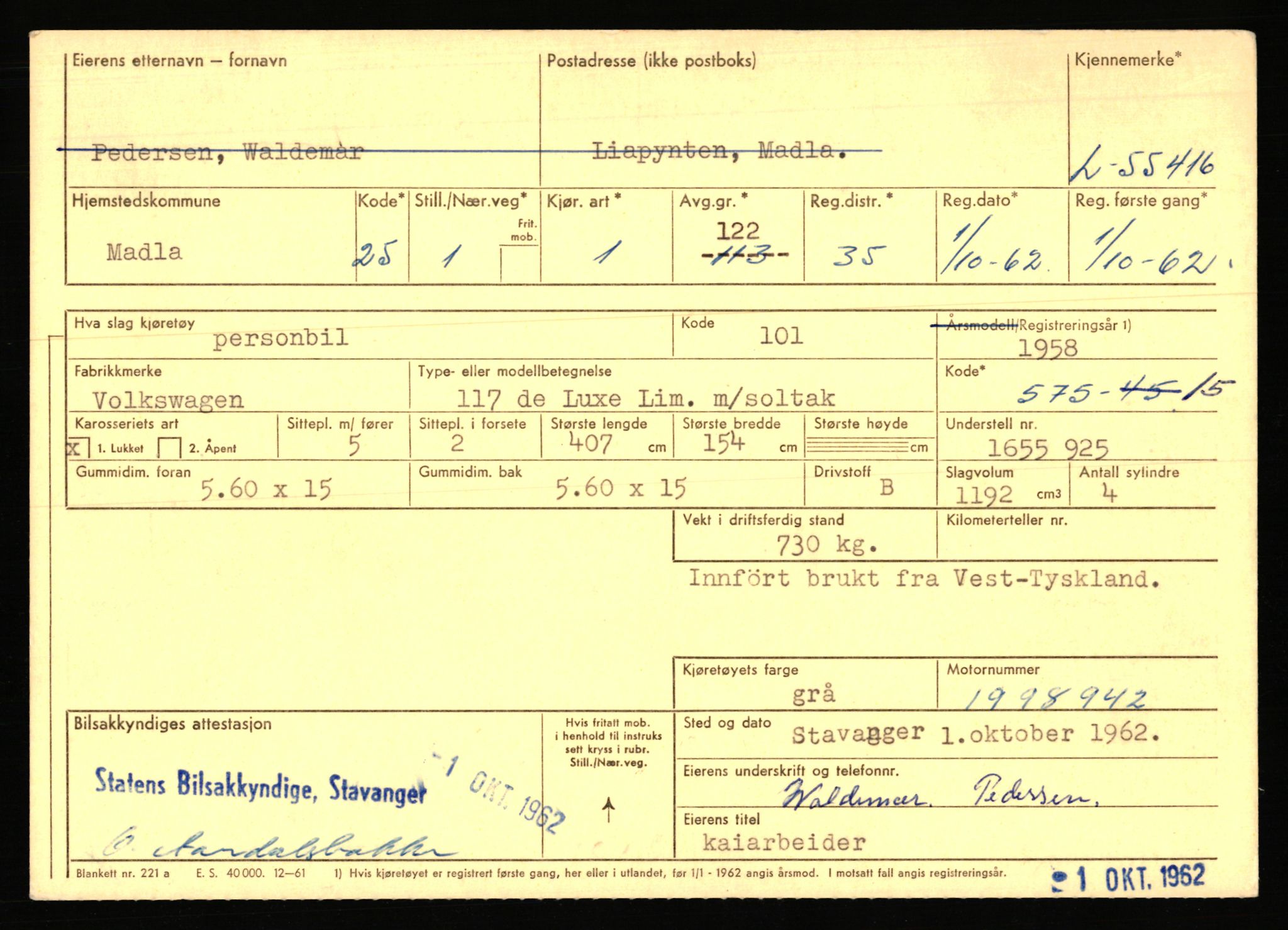
Task: Click the 'Eierens etternavn – fornavn' label
Action: point(180,60)
